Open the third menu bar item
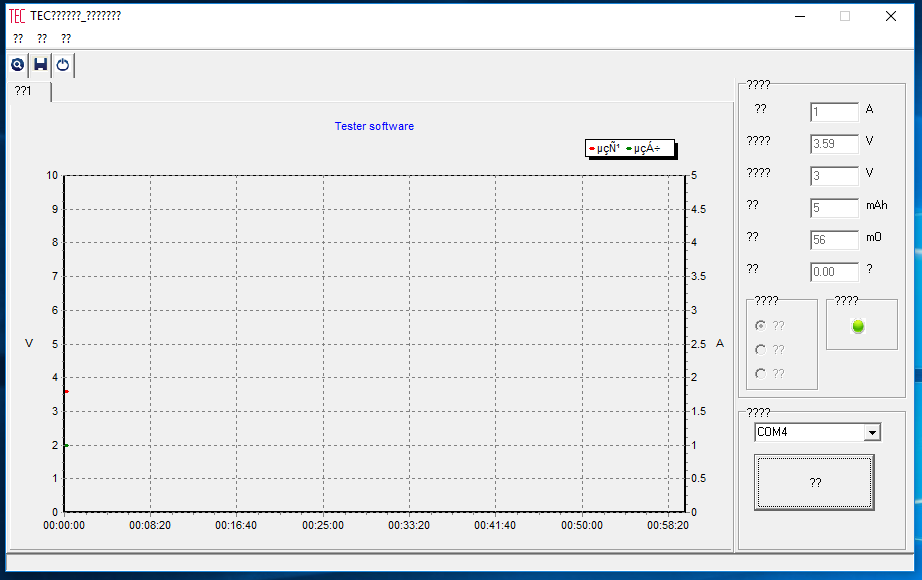The height and width of the screenshot is (580, 922). tap(66, 39)
